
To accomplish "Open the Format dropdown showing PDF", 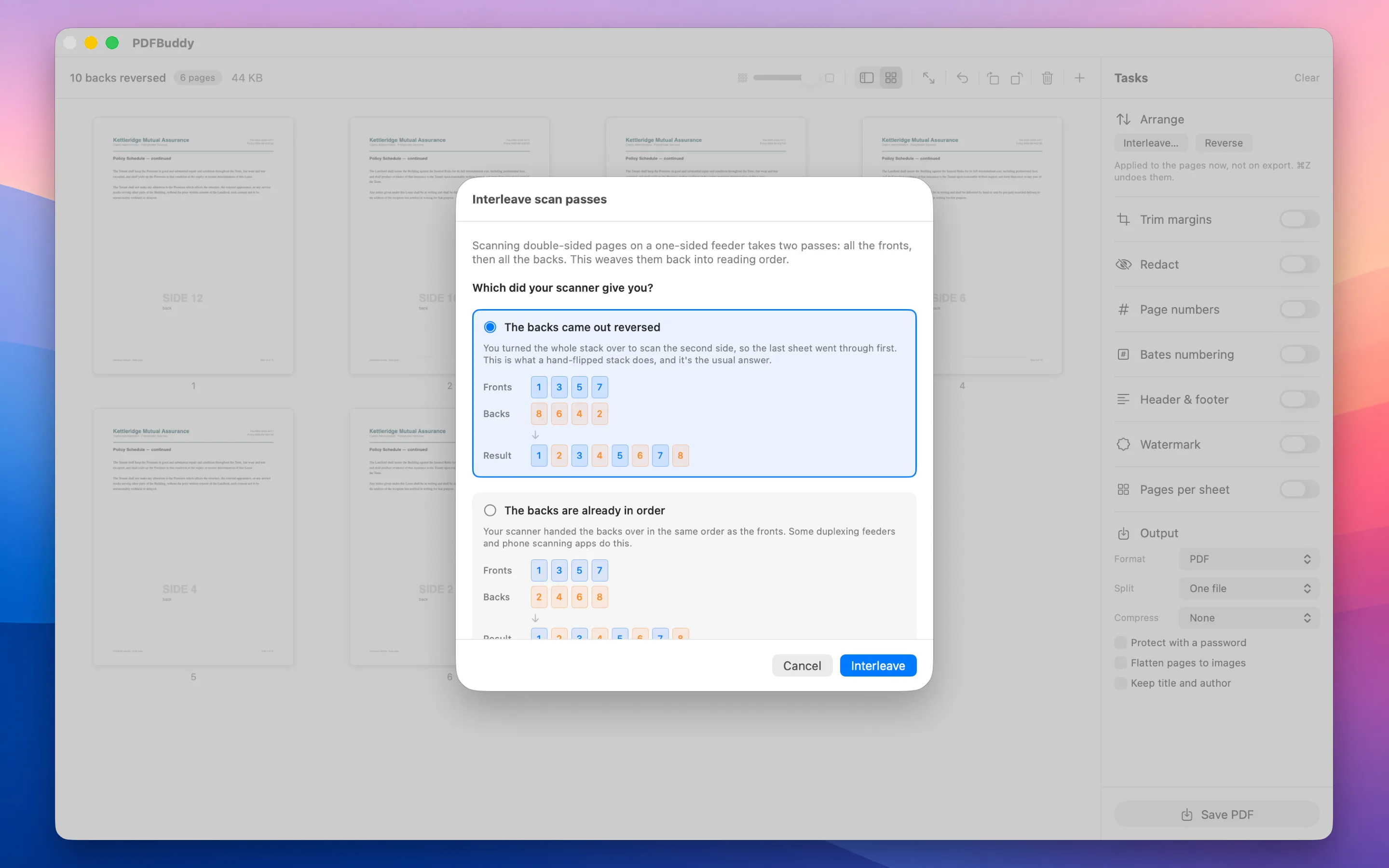I will pyautogui.click(x=1249, y=559).
